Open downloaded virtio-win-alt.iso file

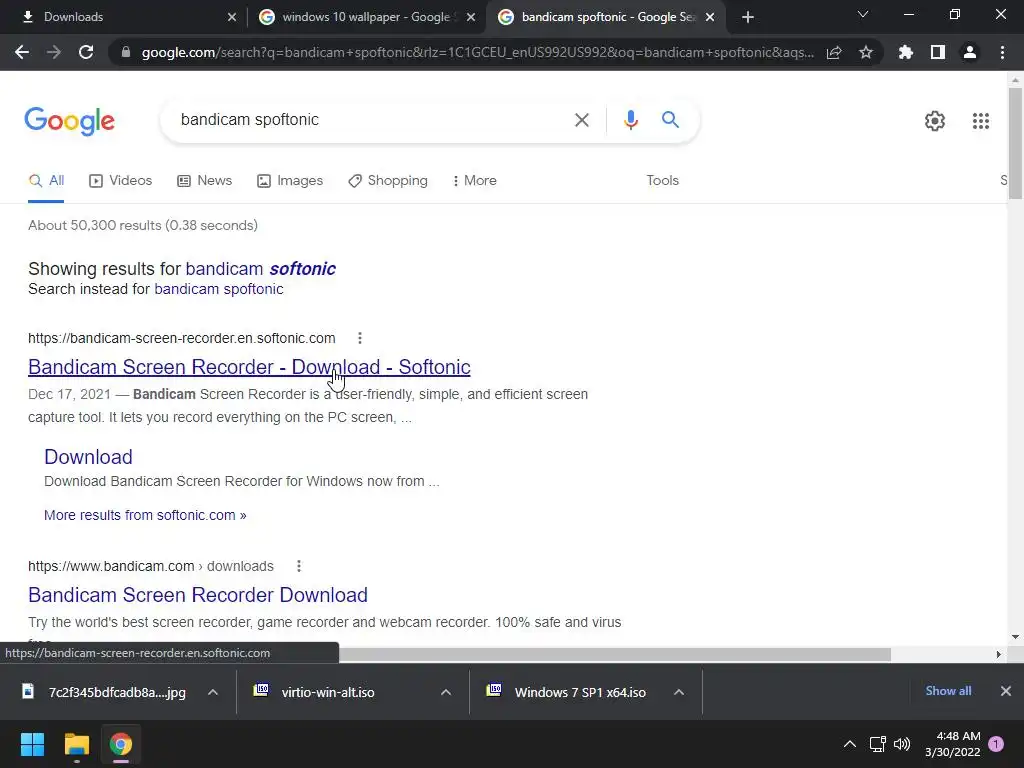(x=315, y=692)
